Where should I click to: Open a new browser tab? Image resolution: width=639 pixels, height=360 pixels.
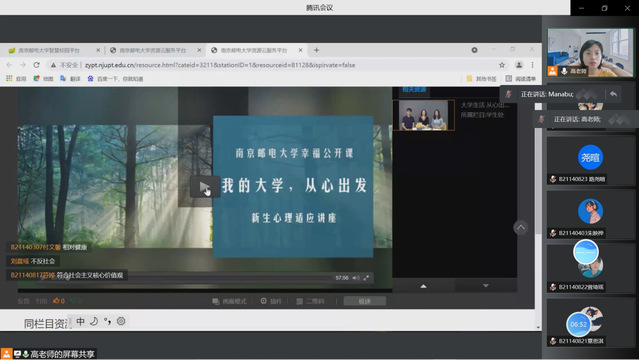tap(316, 50)
